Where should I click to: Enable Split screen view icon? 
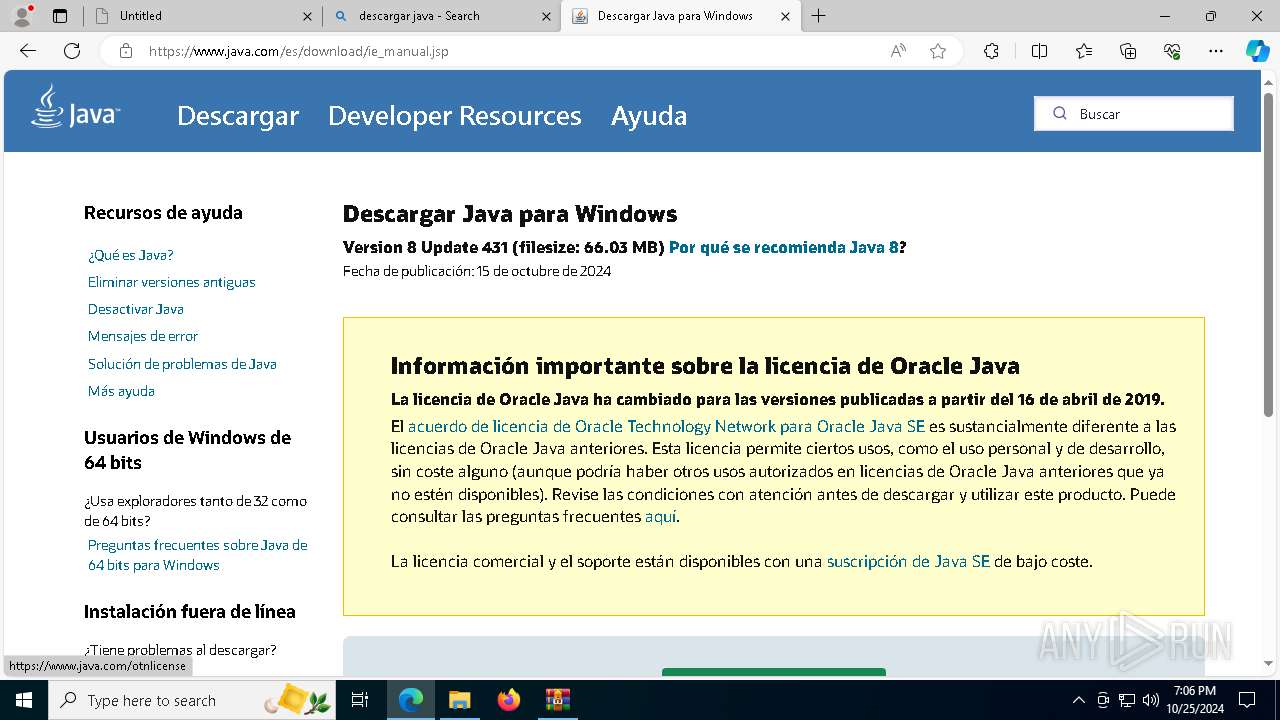point(1039,51)
